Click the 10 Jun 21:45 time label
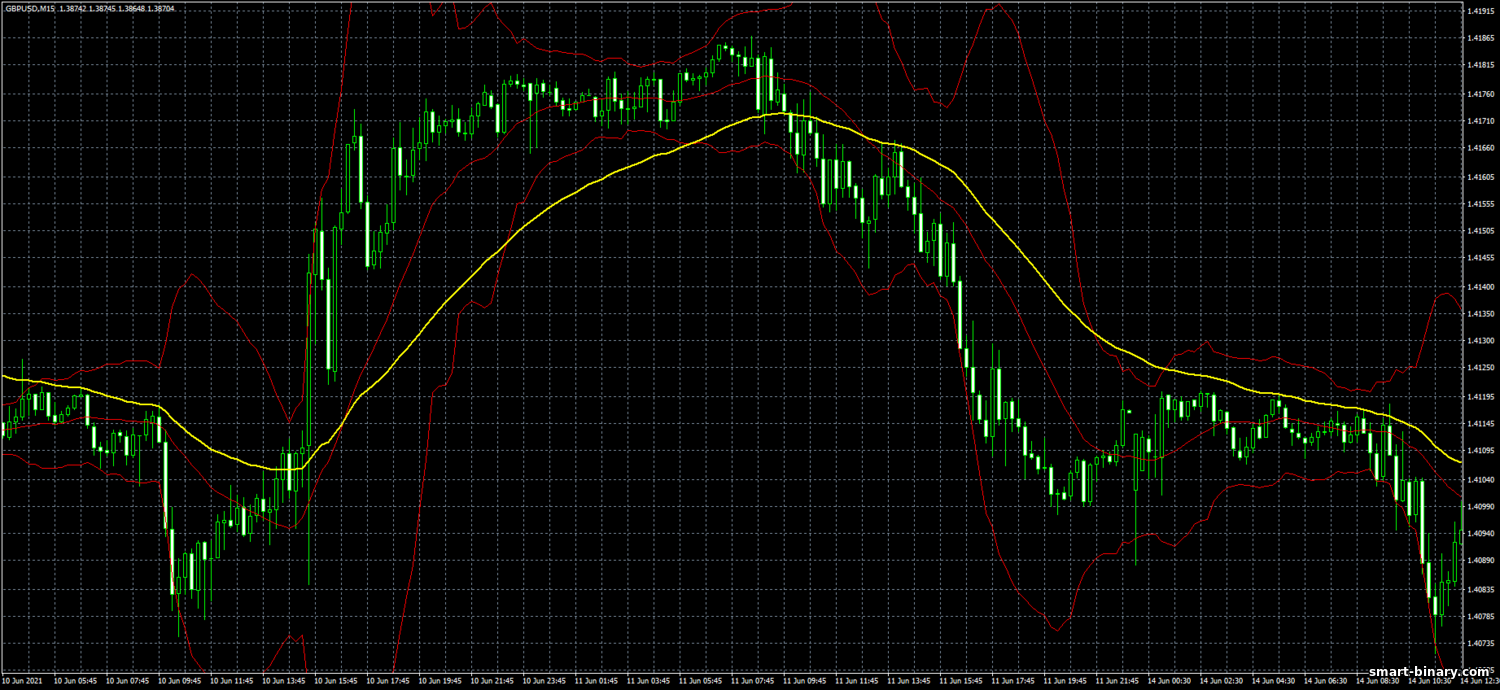This screenshot has height=690, width=1500. point(492,681)
